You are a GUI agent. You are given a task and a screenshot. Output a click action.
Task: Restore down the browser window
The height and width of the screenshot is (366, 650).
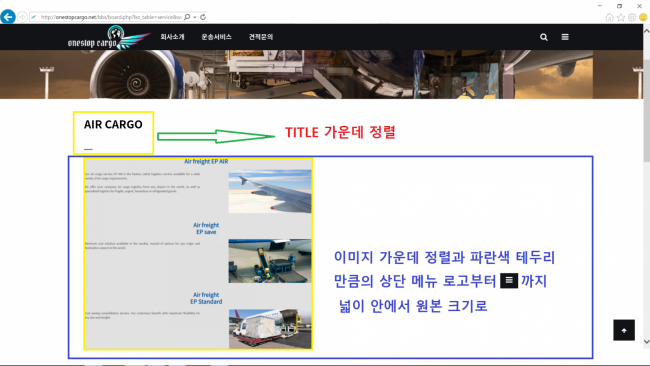pos(619,6)
